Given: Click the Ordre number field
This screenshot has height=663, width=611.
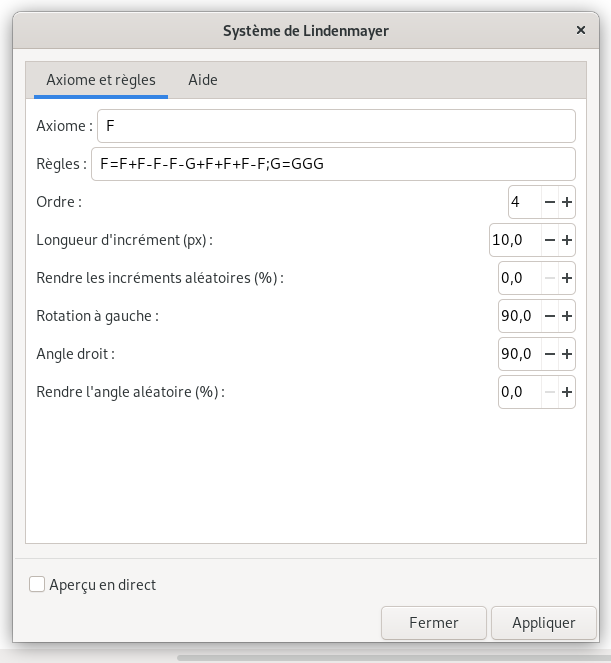Looking at the screenshot, I should [525, 202].
